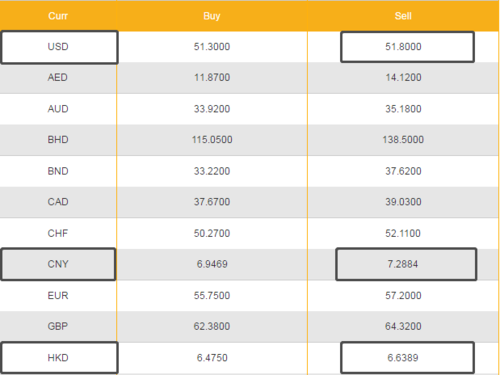Click BHD sell rate 138.5000
Screen dimensions: 500x375
403,140
